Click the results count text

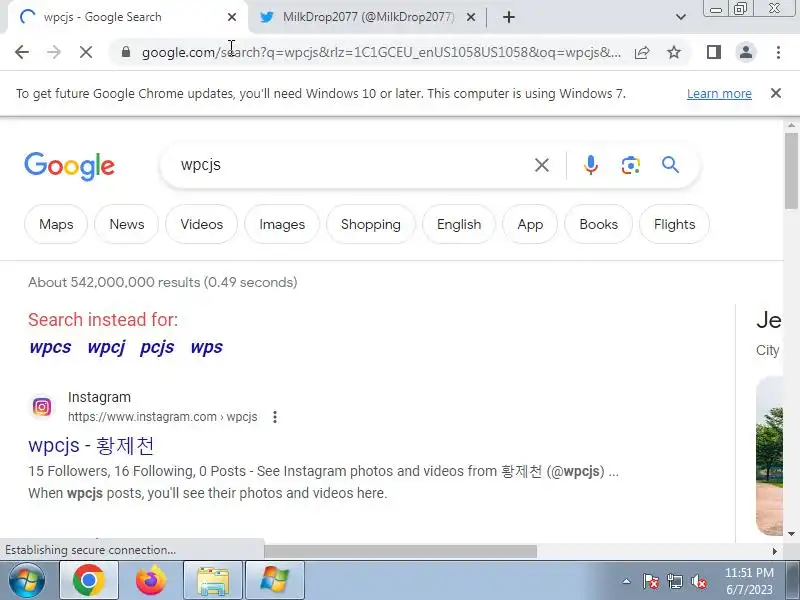click(x=163, y=282)
